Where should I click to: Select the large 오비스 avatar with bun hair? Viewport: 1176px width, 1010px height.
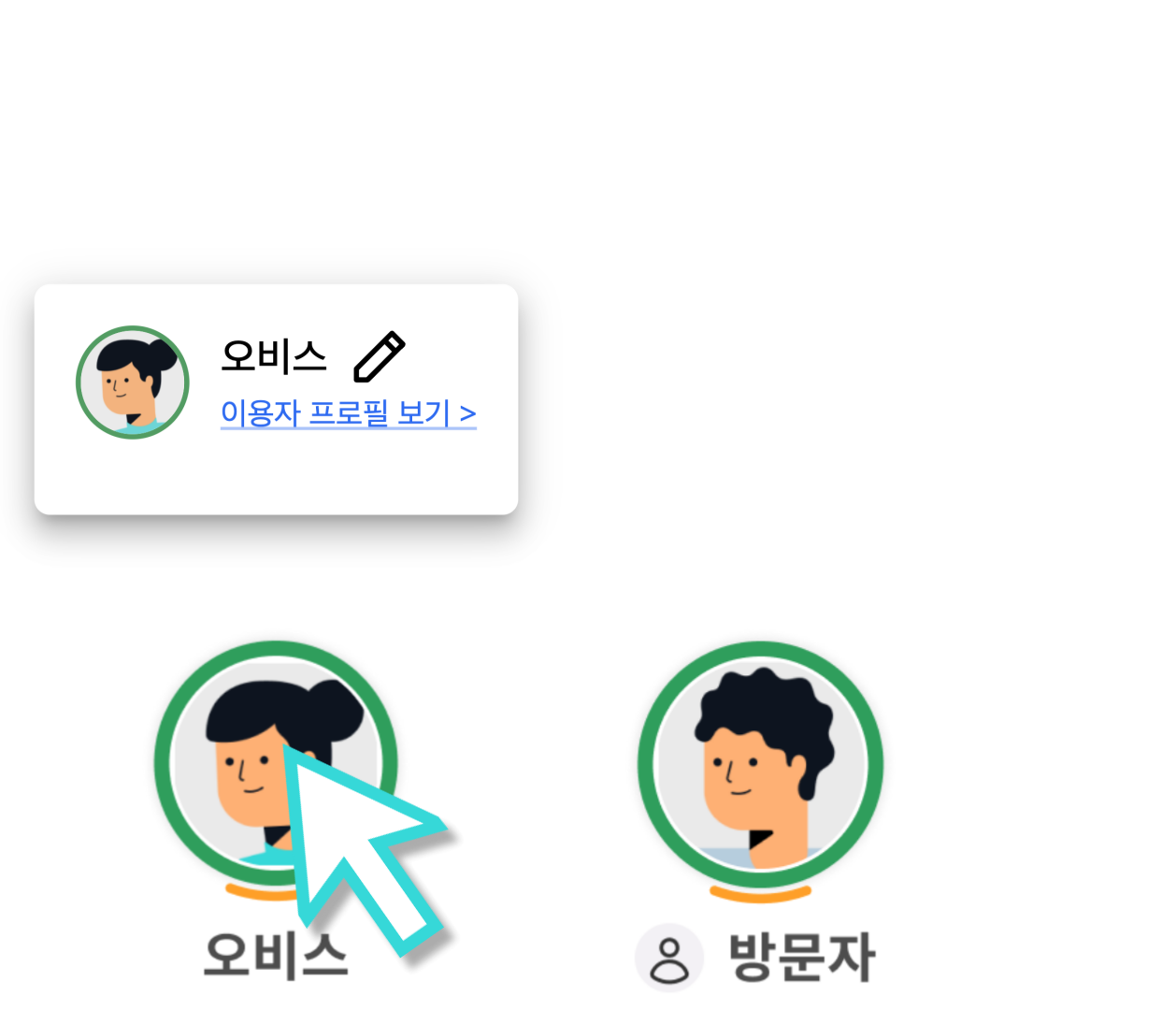(x=276, y=763)
